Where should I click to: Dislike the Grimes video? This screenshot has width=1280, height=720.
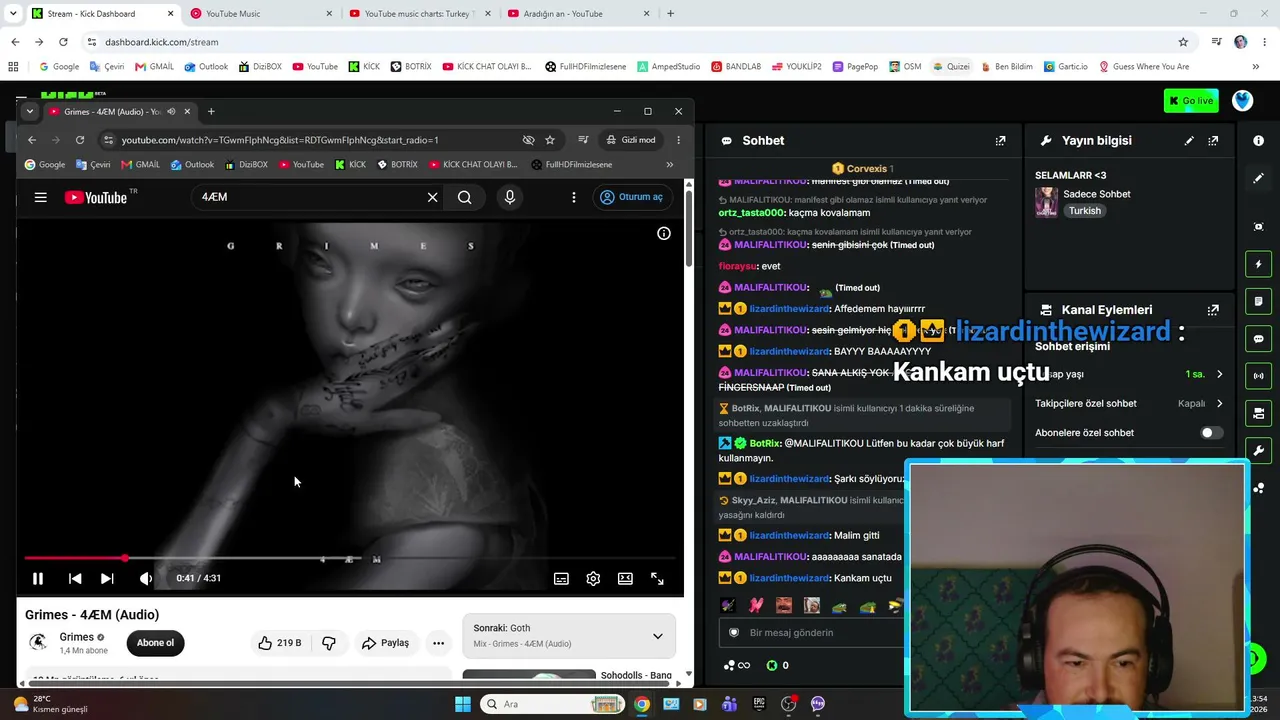tap(328, 643)
